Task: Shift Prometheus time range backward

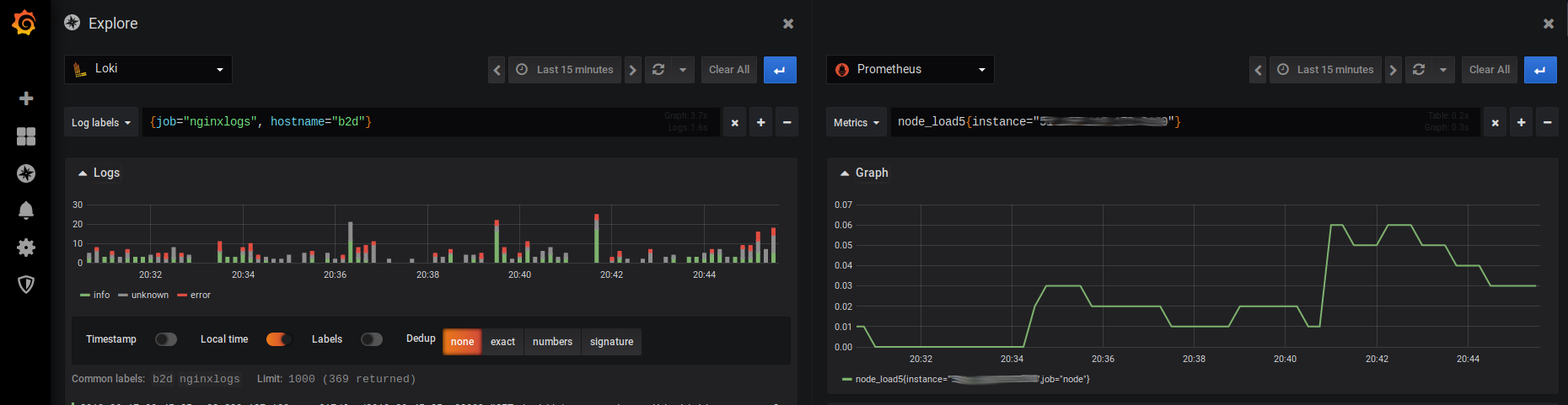Action: tap(1258, 70)
